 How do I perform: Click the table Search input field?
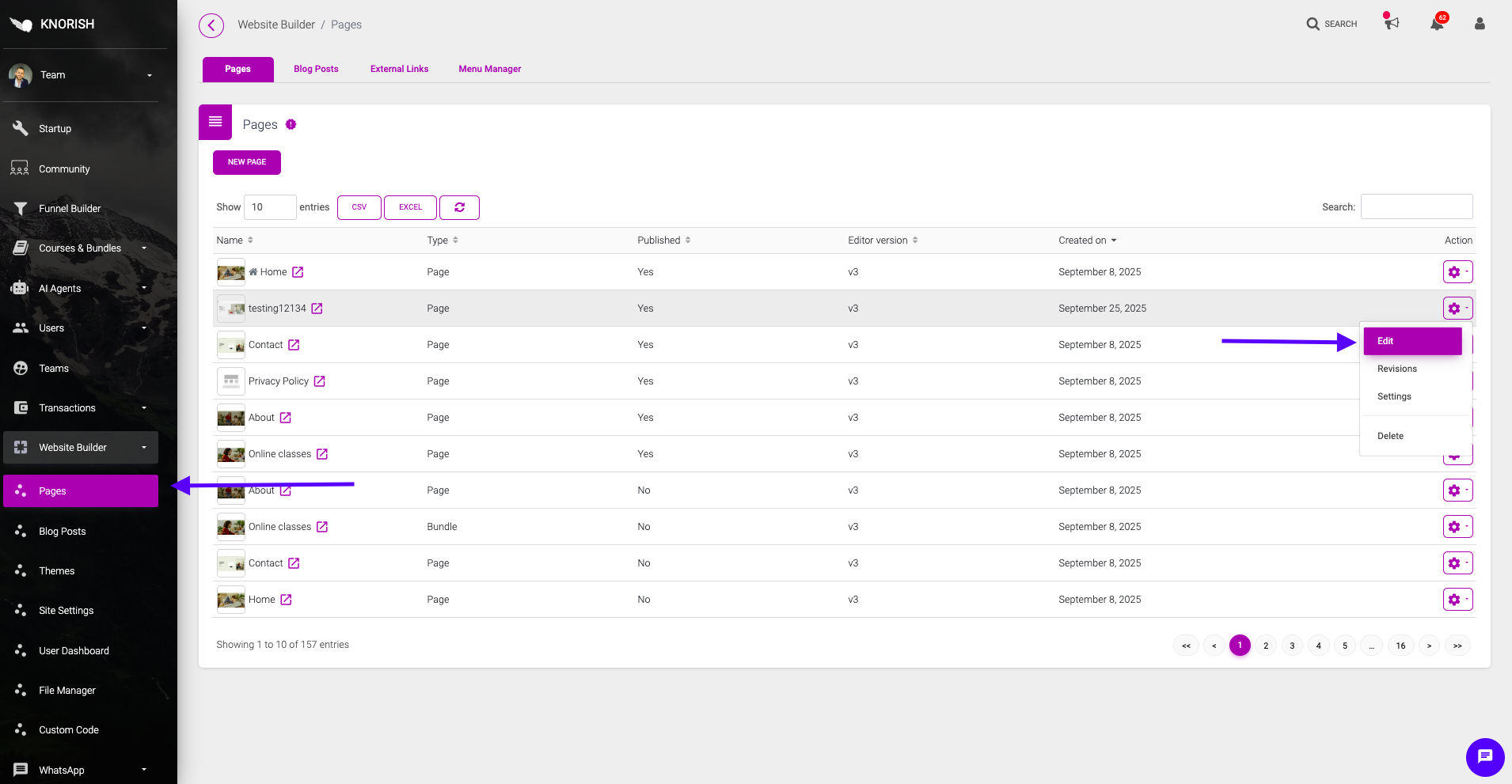tap(1415, 207)
